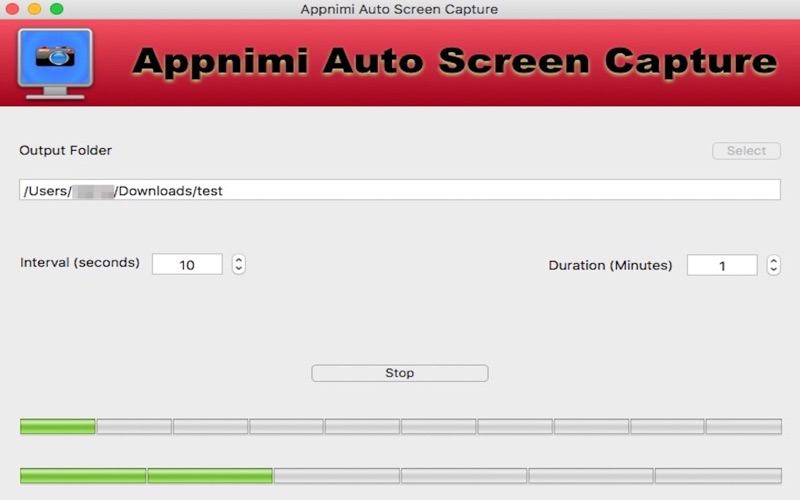Click the Duration minutes value field

pos(722,265)
